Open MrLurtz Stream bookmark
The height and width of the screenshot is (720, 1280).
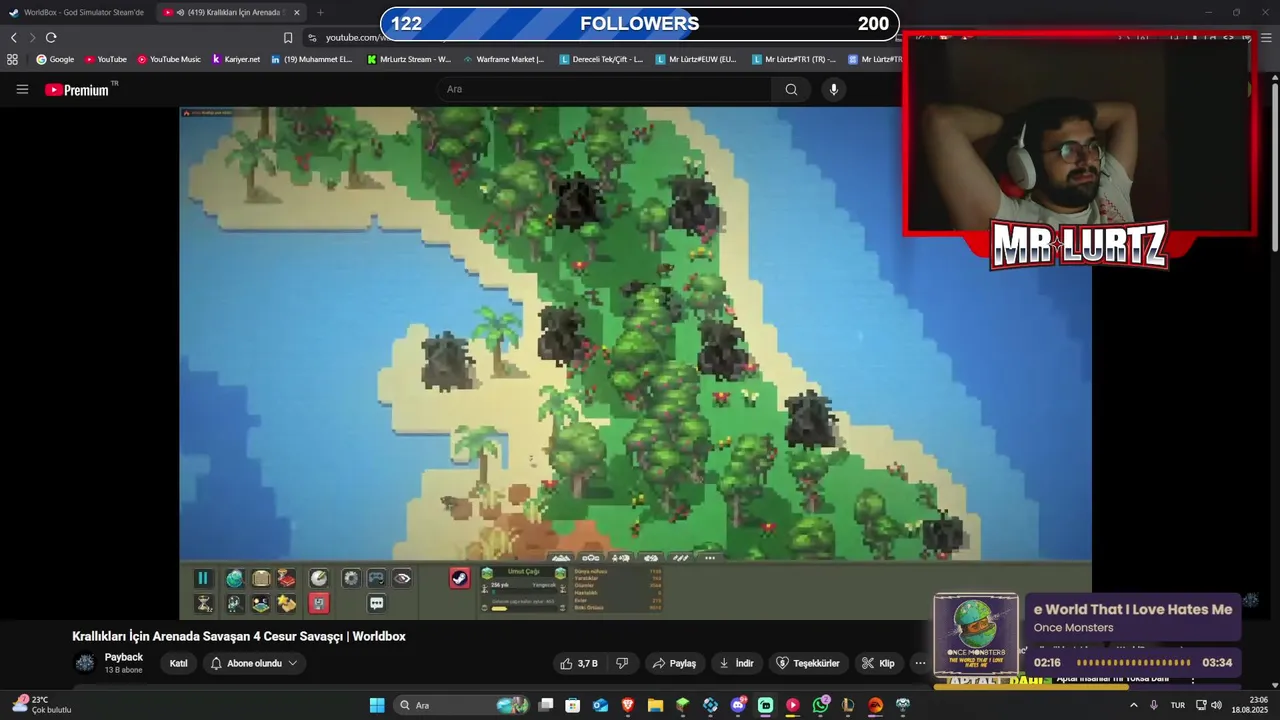click(409, 59)
